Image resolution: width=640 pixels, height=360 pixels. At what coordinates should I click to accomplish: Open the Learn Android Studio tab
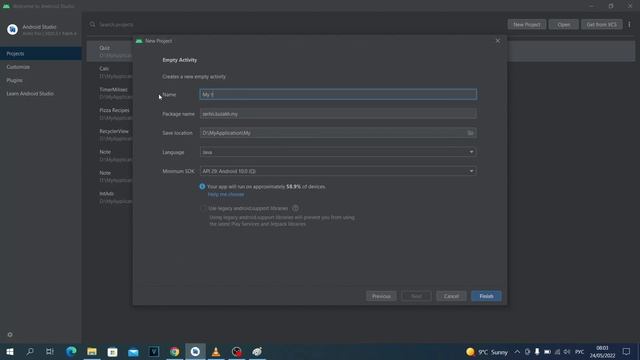point(41,93)
